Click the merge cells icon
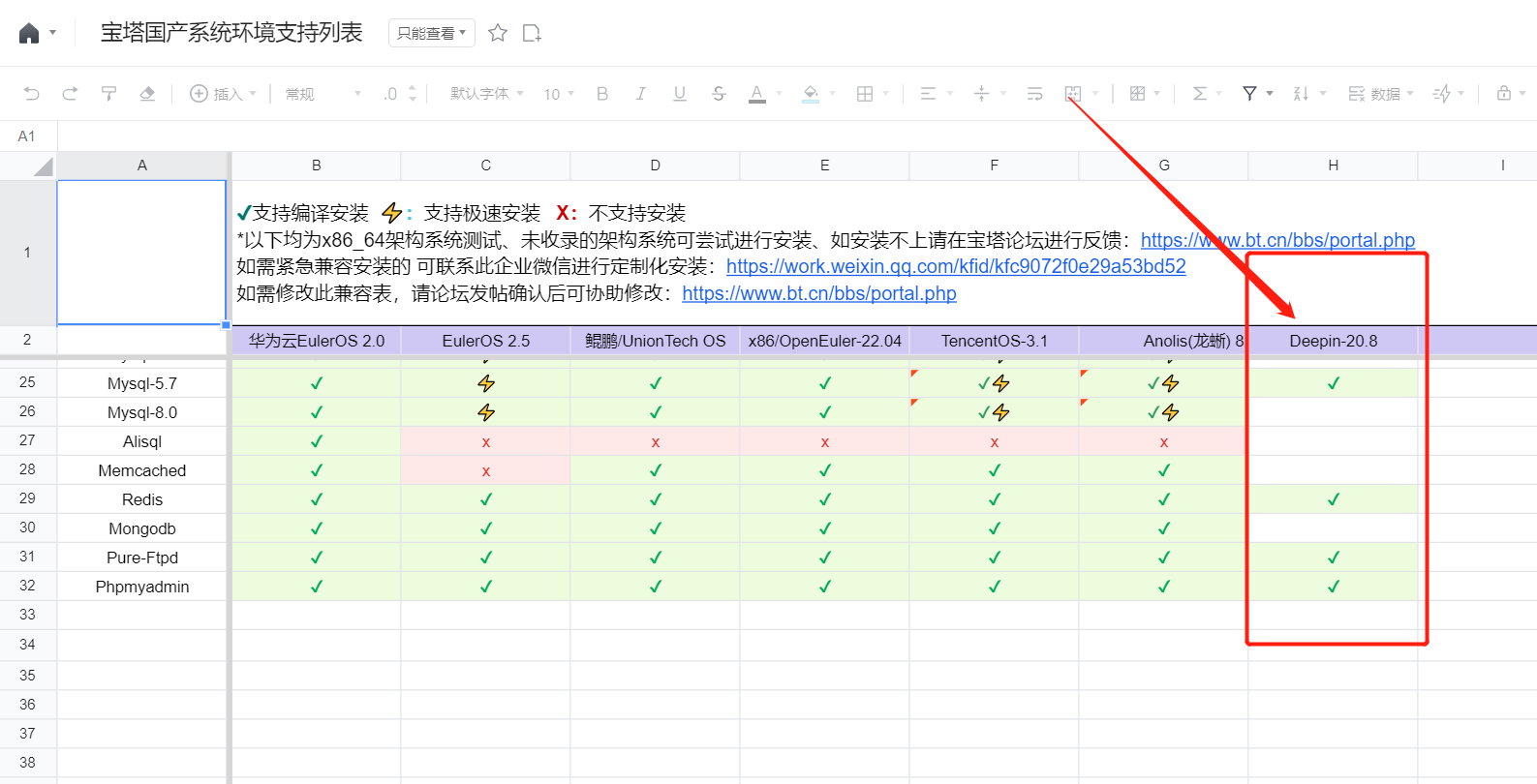The height and width of the screenshot is (784, 1537). (1073, 94)
